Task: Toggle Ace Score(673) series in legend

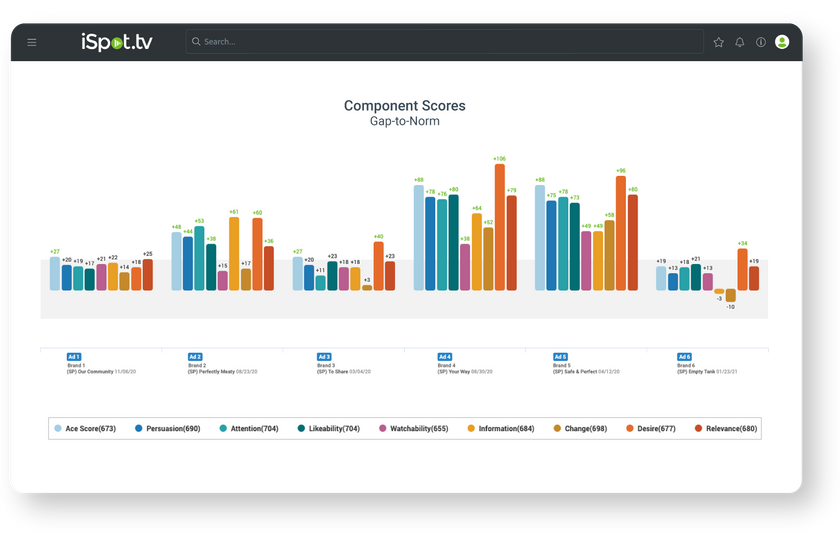Action: click(x=85, y=429)
